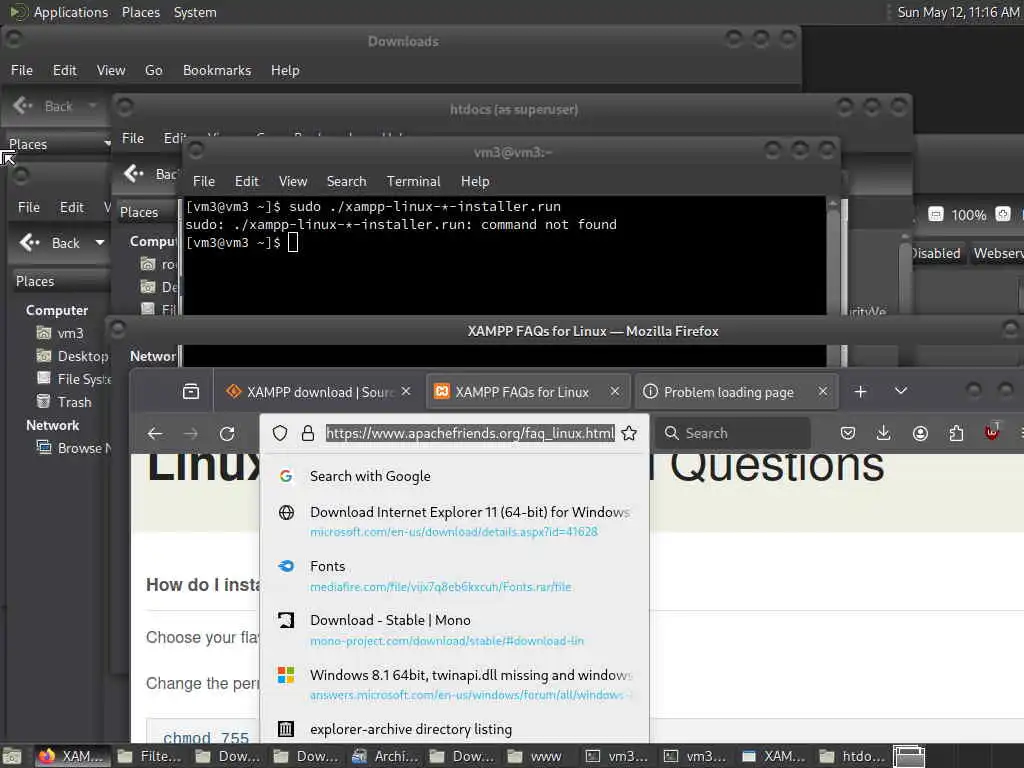Image resolution: width=1024 pixels, height=768 pixels.
Task: Select explorer-archive directory listing suggestion
Action: 454,729
